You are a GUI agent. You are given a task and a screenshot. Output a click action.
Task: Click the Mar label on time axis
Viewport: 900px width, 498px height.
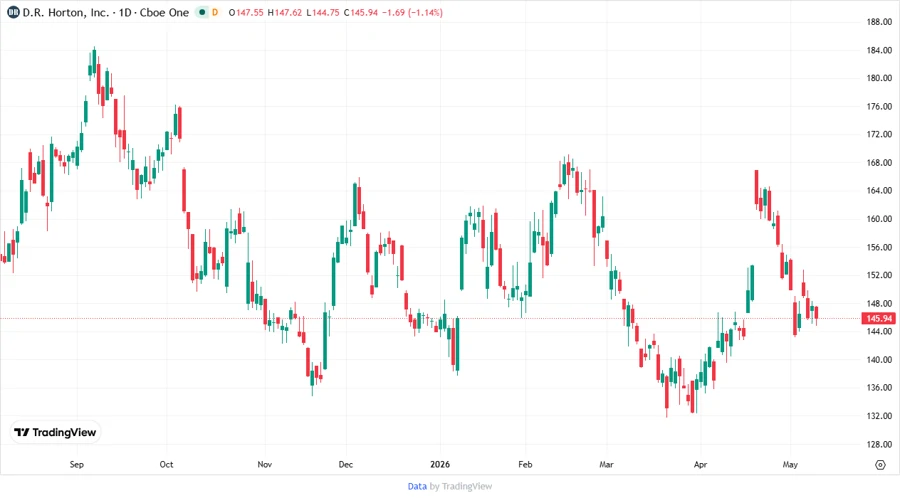(606, 465)
